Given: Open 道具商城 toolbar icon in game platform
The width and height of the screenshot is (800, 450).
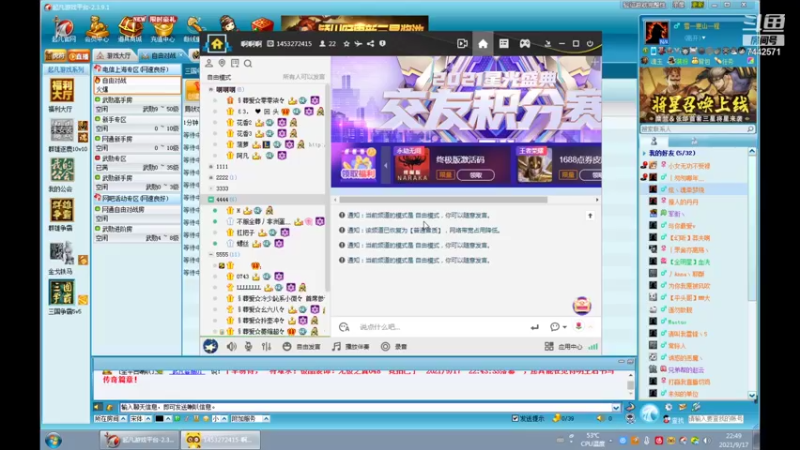Looking at the screenshot, I should tap(130, 29).
